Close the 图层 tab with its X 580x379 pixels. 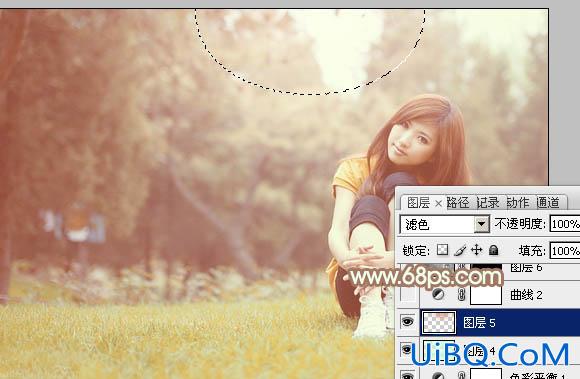pos(438,203)
